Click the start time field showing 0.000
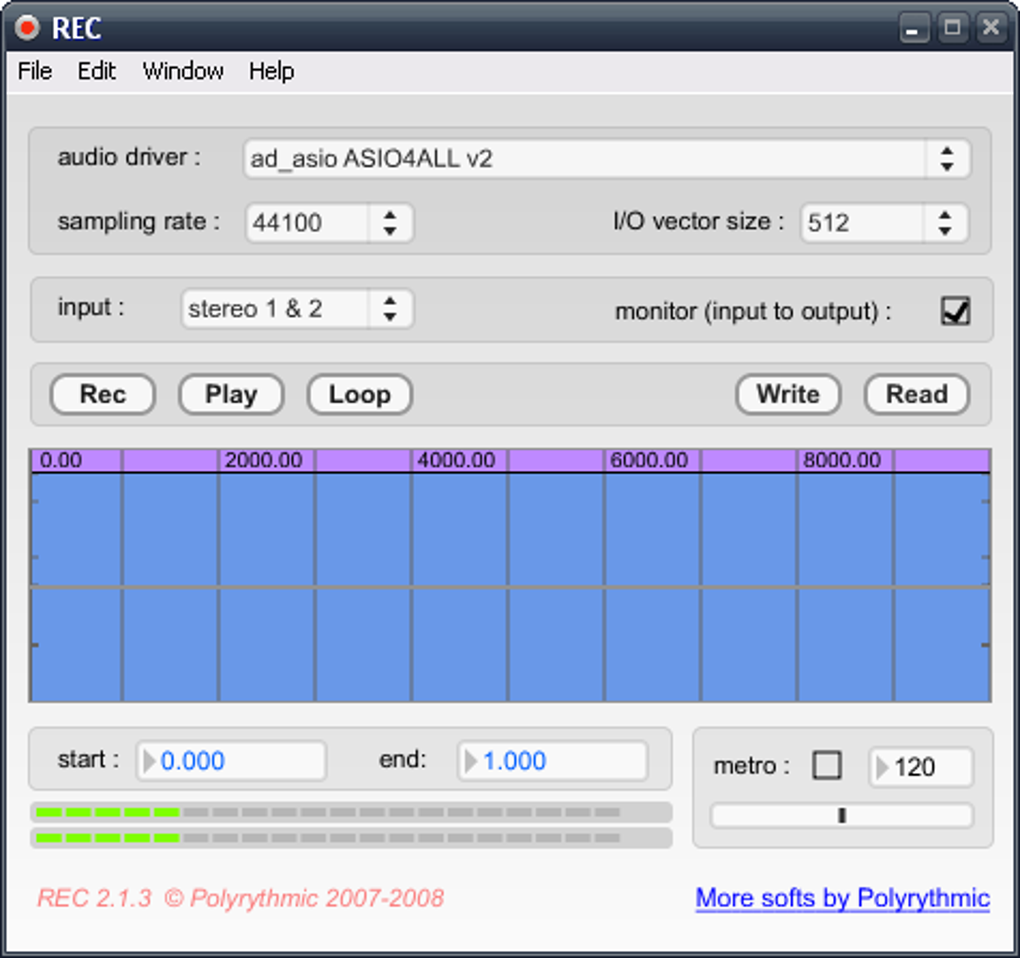This screenshot has height=958, width=1020. click(232, 761)
